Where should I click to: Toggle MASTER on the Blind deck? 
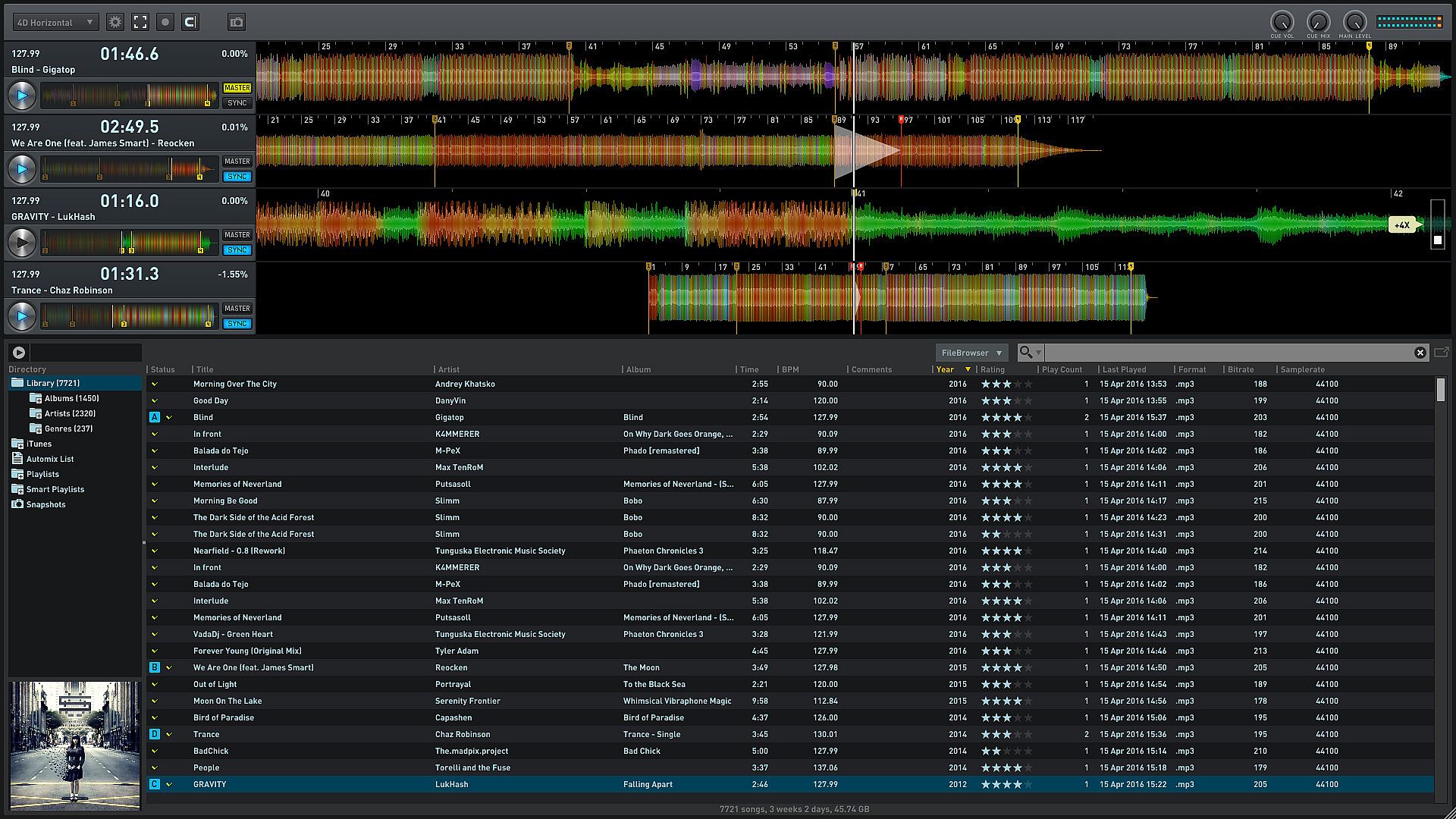237,88
